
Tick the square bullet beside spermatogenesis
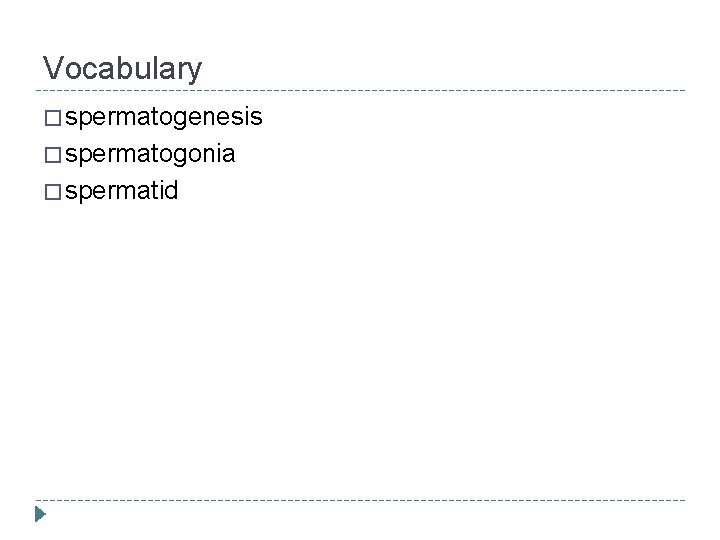point(53,118)
